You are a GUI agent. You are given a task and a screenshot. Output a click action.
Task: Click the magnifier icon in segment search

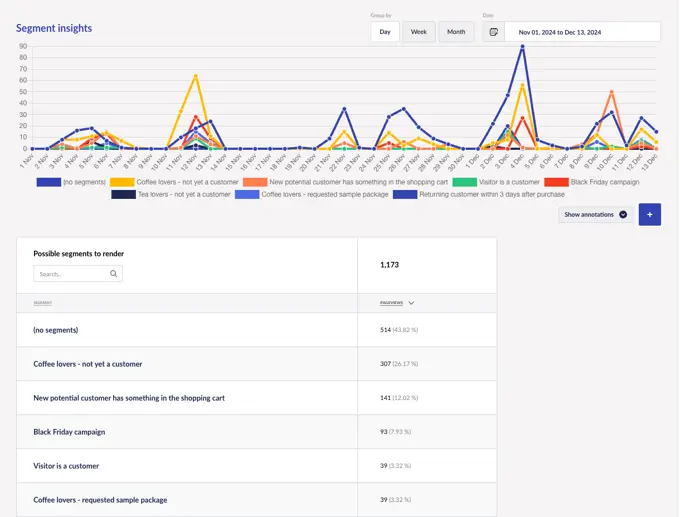(x=114, y=273)
